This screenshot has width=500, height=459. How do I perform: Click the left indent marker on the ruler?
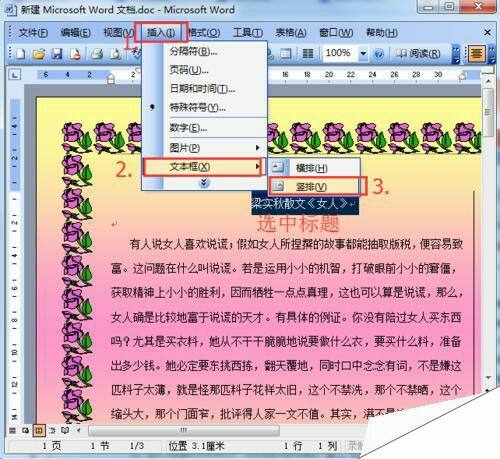pos(111,79)
